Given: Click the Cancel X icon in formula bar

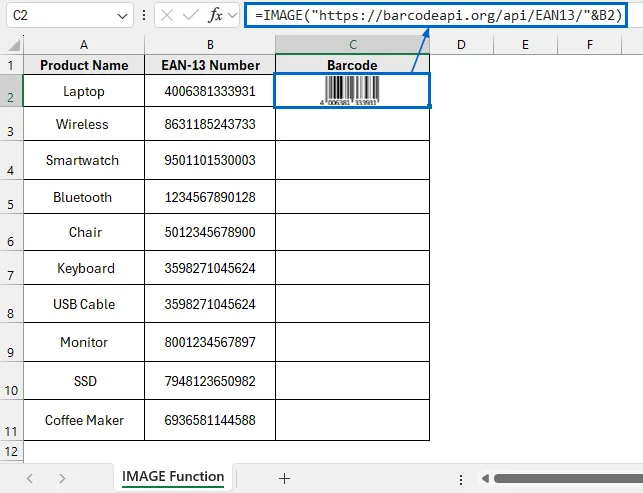Looking at the screenshot, I should pyautogui.click(x=167, y=16).
